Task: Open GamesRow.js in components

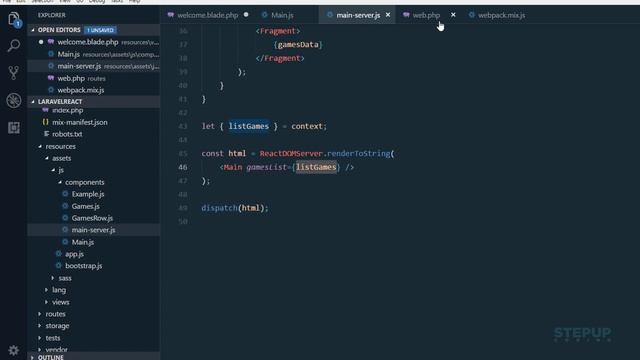Action: tap(92, 218)
